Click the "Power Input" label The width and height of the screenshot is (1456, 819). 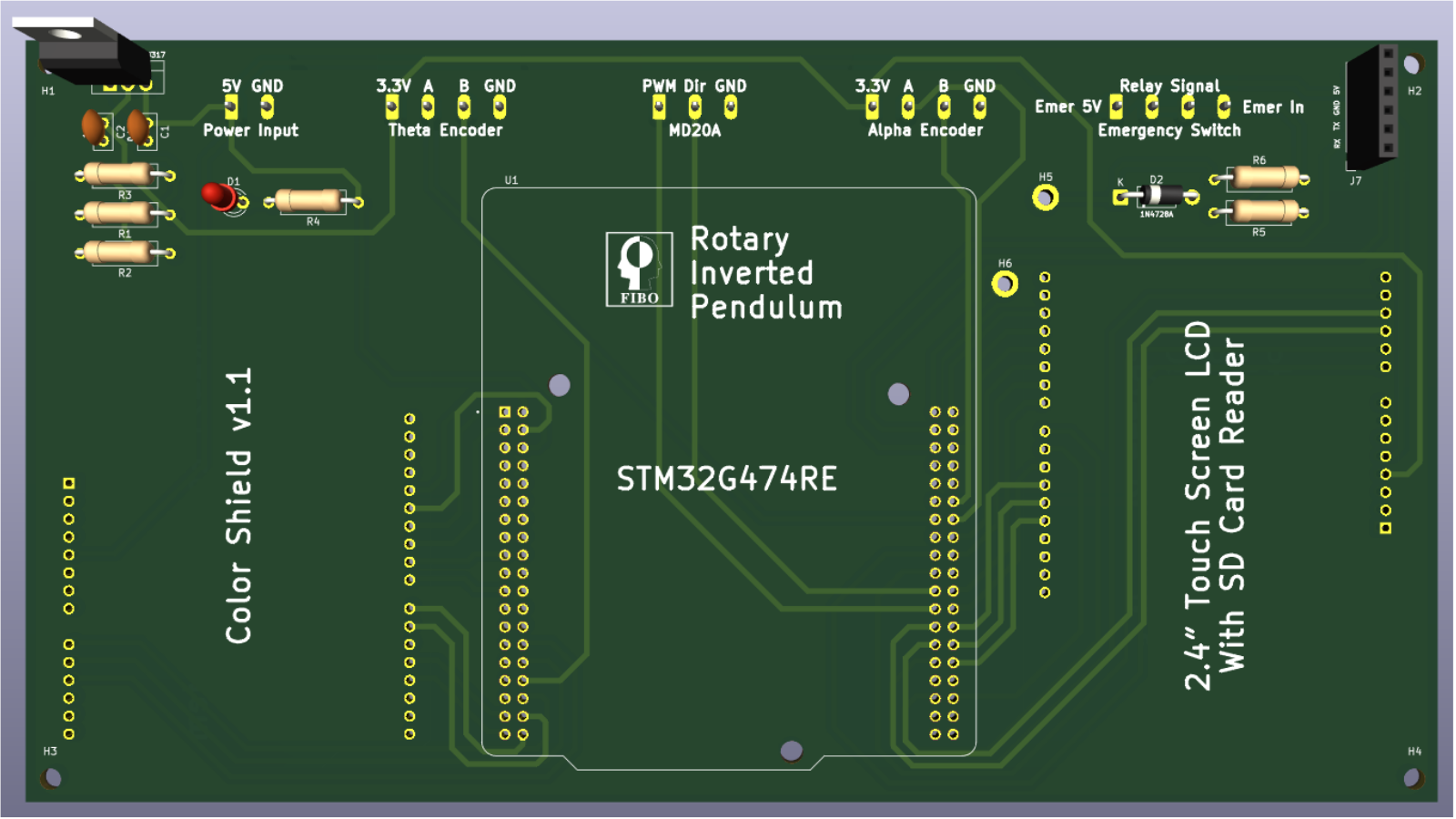coord(250,130)
